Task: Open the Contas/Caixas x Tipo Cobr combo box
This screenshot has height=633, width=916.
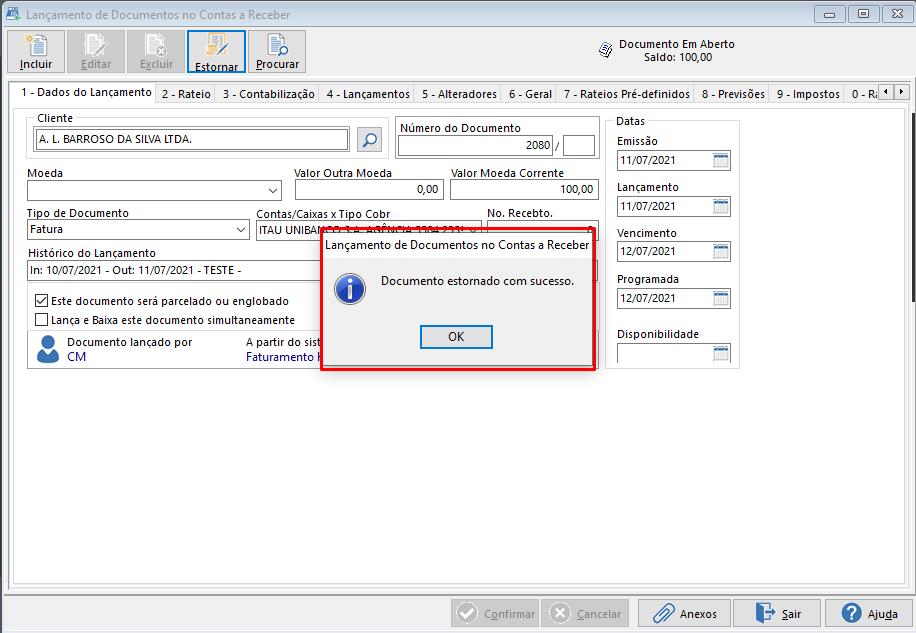Action: click(x=369, y=230)
